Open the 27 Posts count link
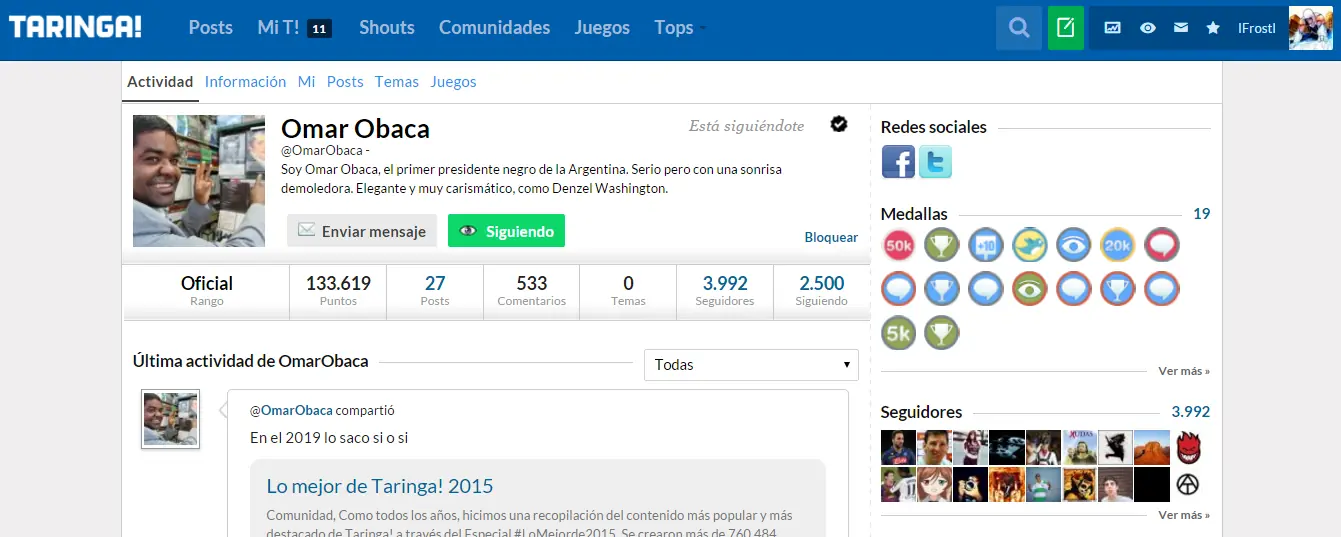 [435, 291]
